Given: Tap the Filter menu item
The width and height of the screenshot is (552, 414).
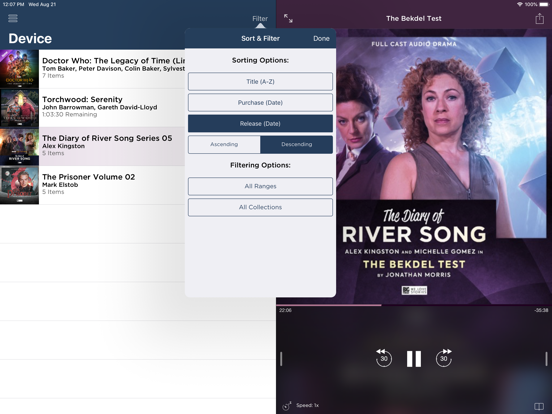Looking at the screenshot, I should [x=260, y=18].
